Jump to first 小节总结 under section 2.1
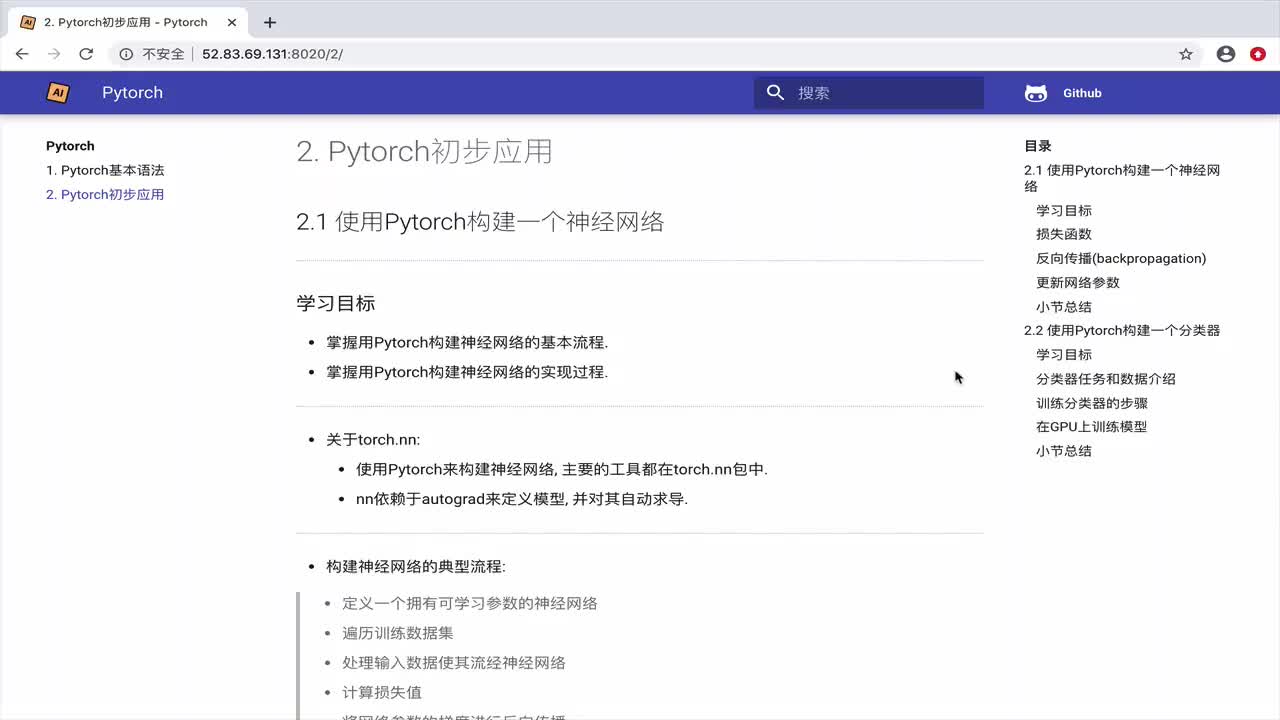Screen dimensions: 1280x720 1064,307
